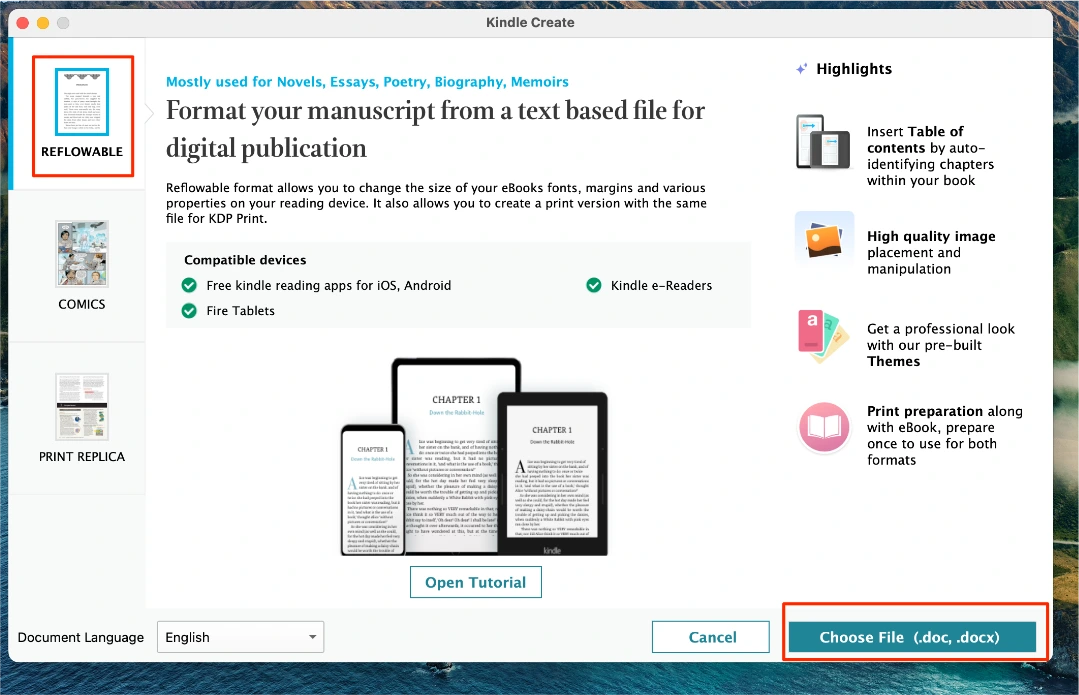Screen dimensions: 1079x695
Task: Click the 'Get a professional look' Themes text
Action: [x=941, y=345]
